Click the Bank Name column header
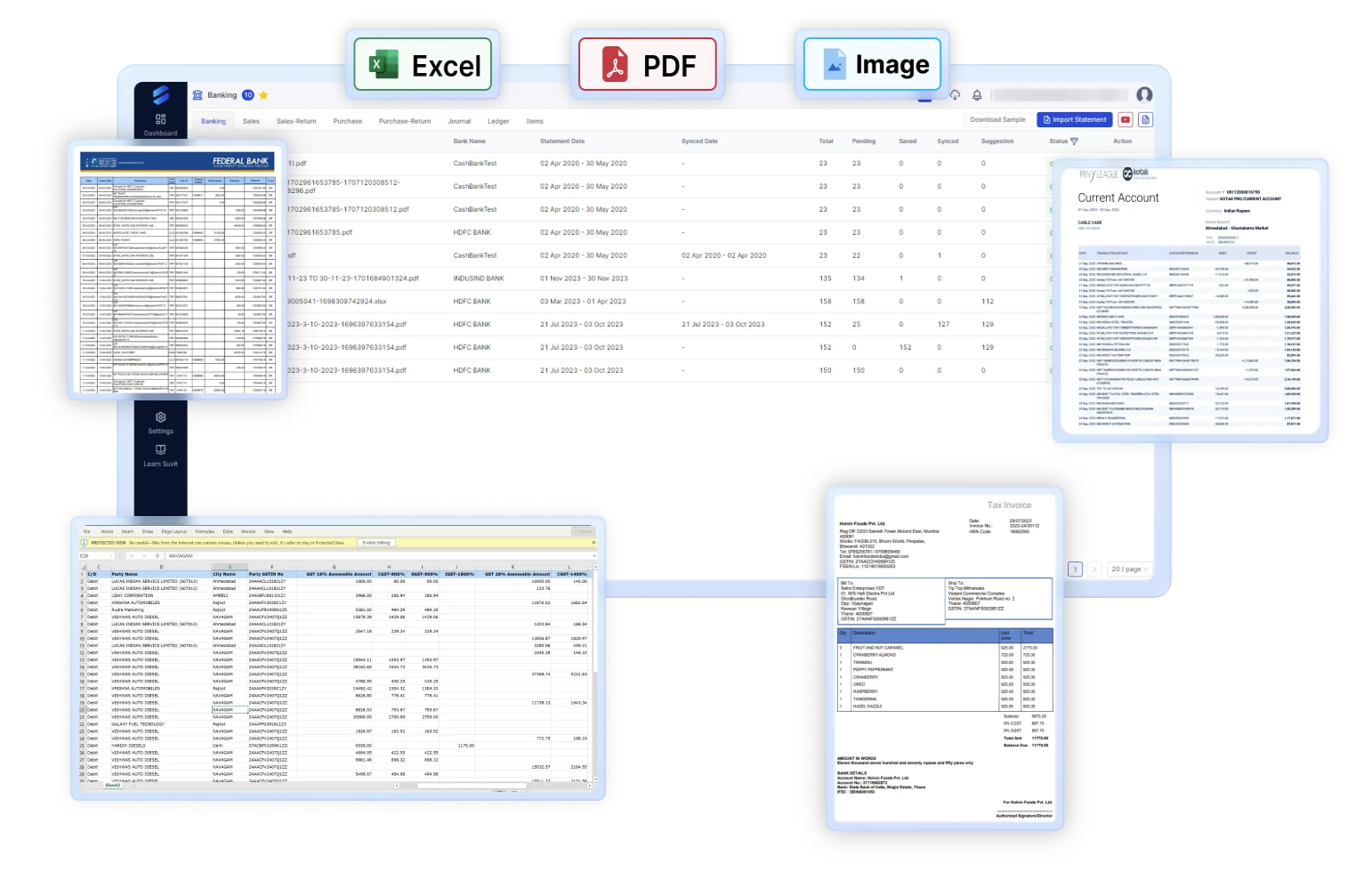This screenshot has width=1372, height=888. [470, 141]
